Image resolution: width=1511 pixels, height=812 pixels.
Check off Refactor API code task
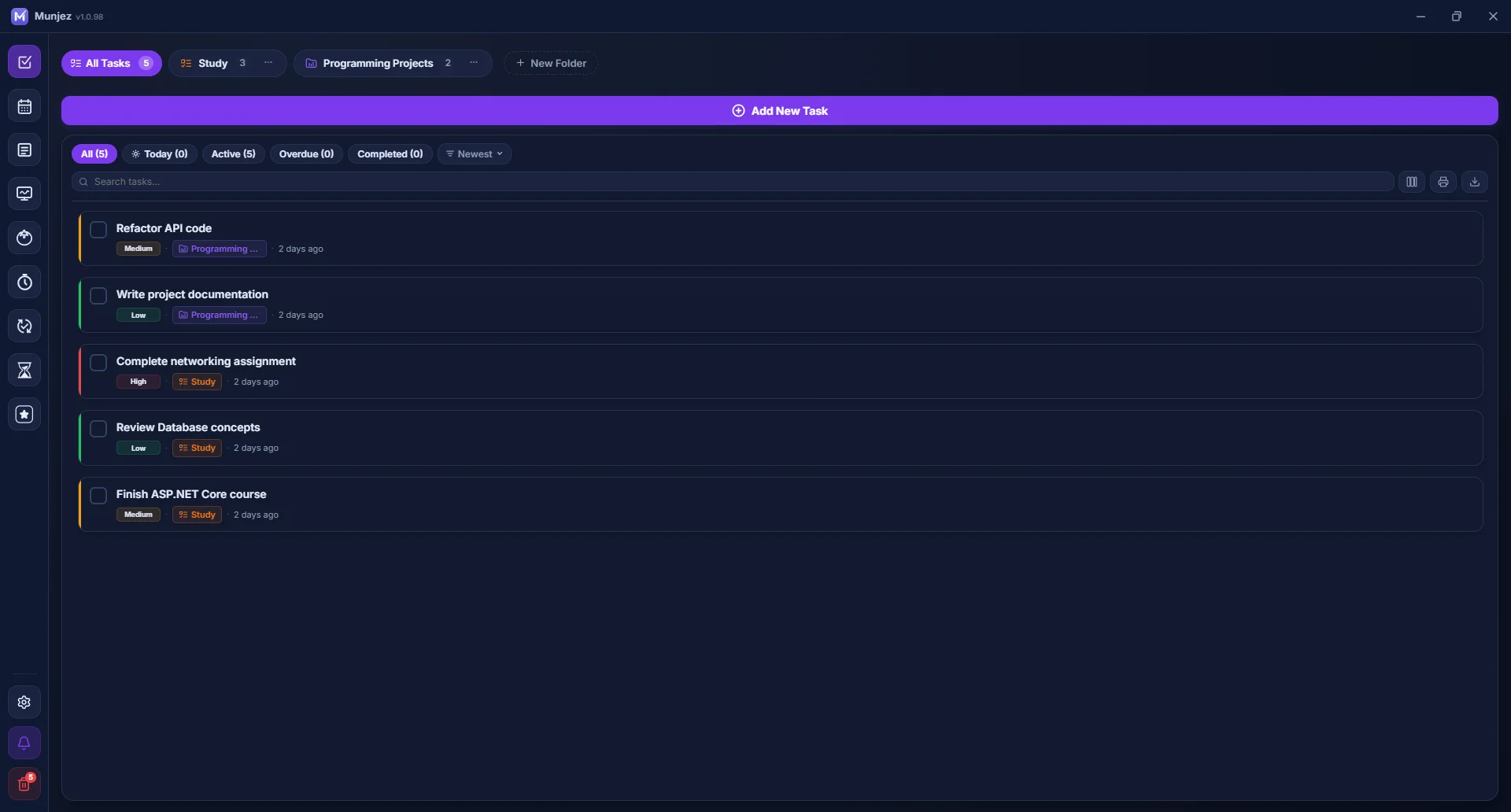tap(98, 230)
